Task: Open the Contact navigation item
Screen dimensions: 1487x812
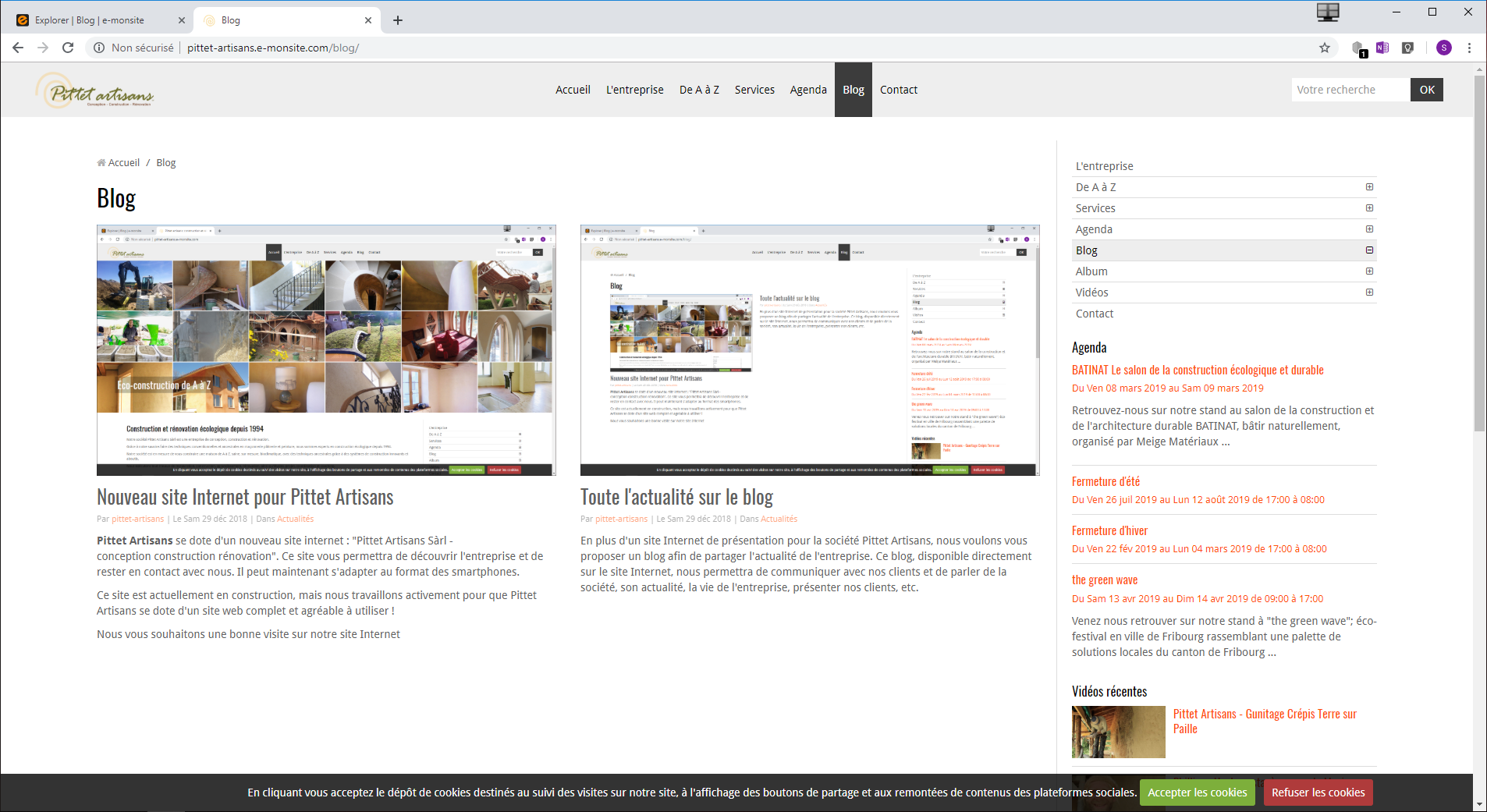Action: (899, 90)
